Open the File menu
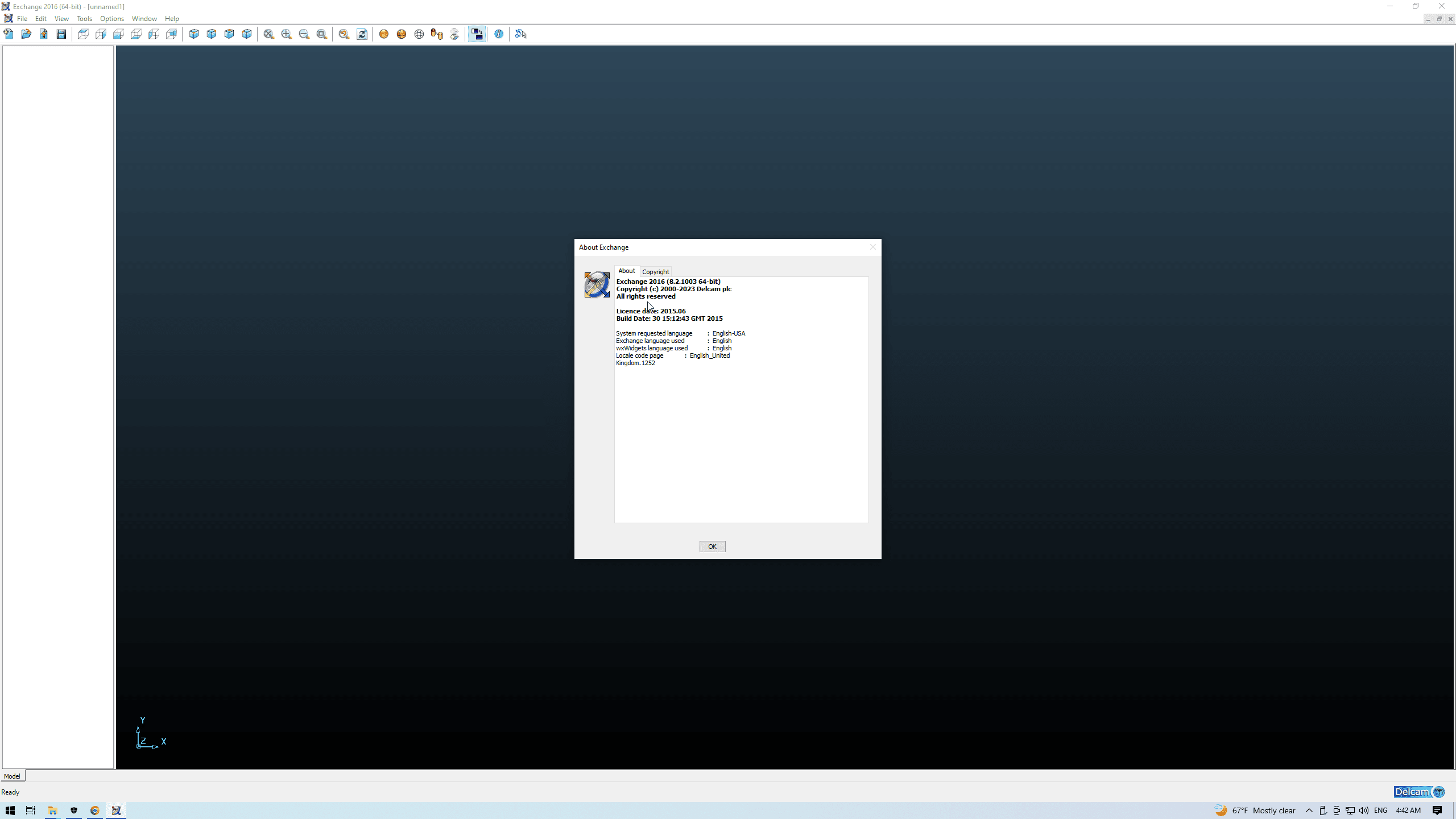This screenshot has height=819, width=1456. pyautogui.click(x=22, y=19)
